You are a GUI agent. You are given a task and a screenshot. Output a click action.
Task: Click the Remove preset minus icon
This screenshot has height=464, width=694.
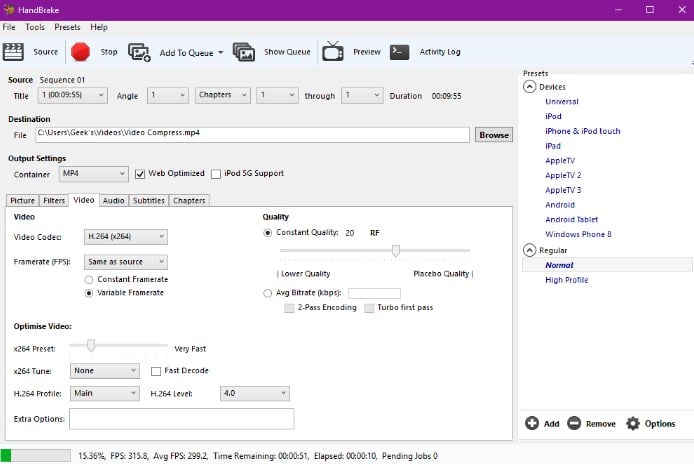[x=574, y=423]
